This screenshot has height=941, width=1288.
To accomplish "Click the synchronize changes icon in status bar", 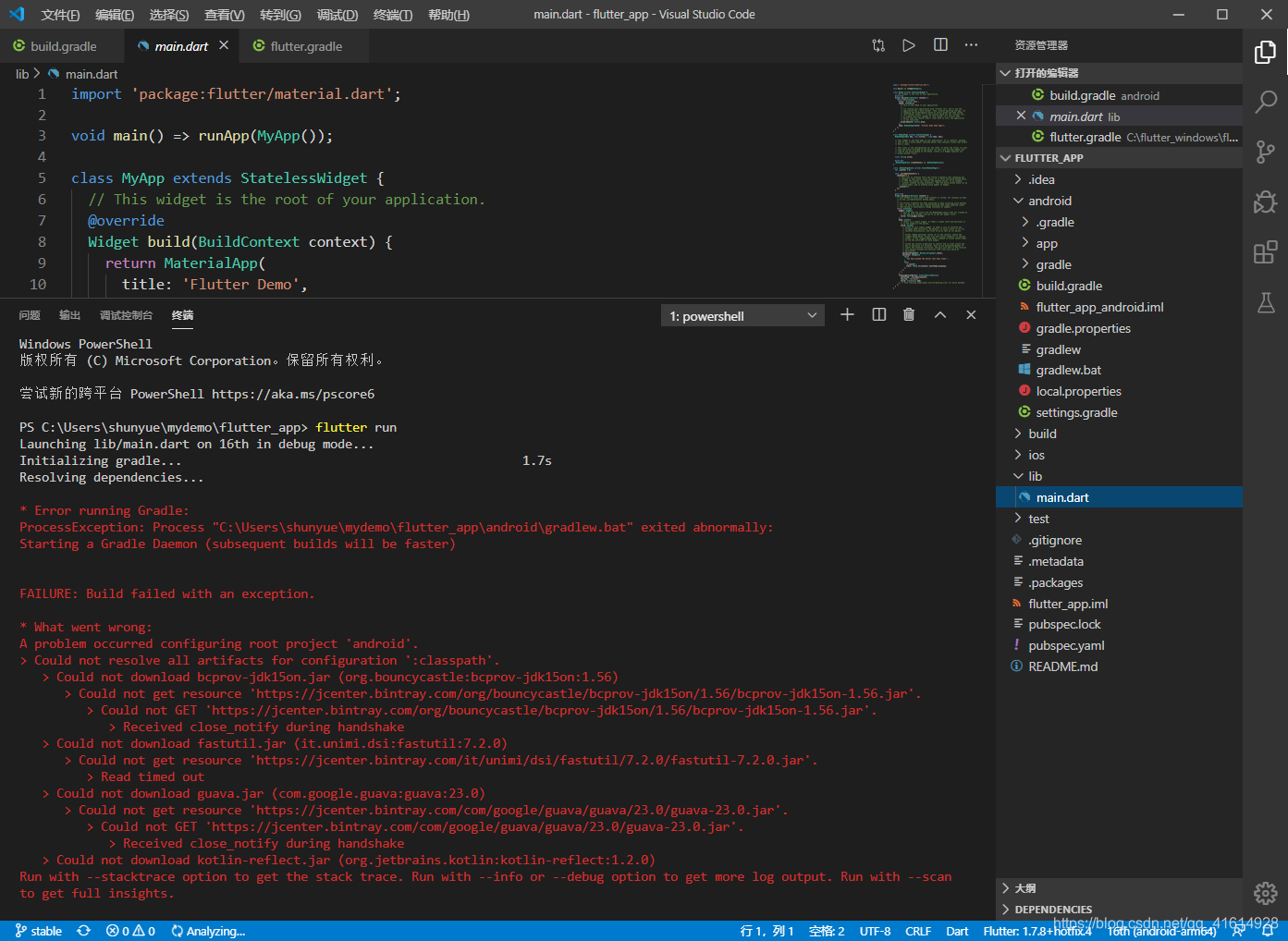I will (x=84, y=931).
